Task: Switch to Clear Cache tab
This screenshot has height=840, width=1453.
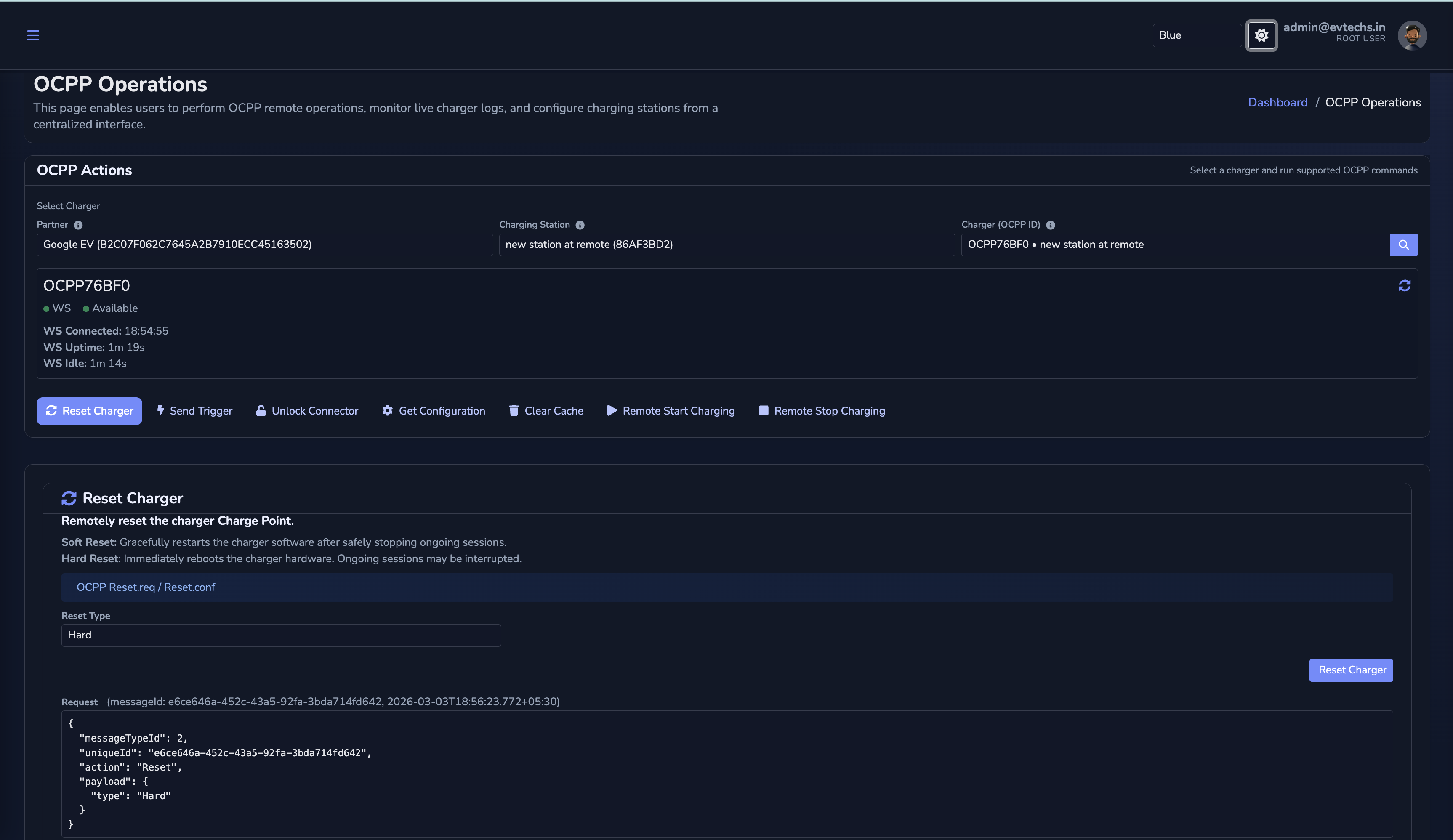Action: tap(546, 410)
